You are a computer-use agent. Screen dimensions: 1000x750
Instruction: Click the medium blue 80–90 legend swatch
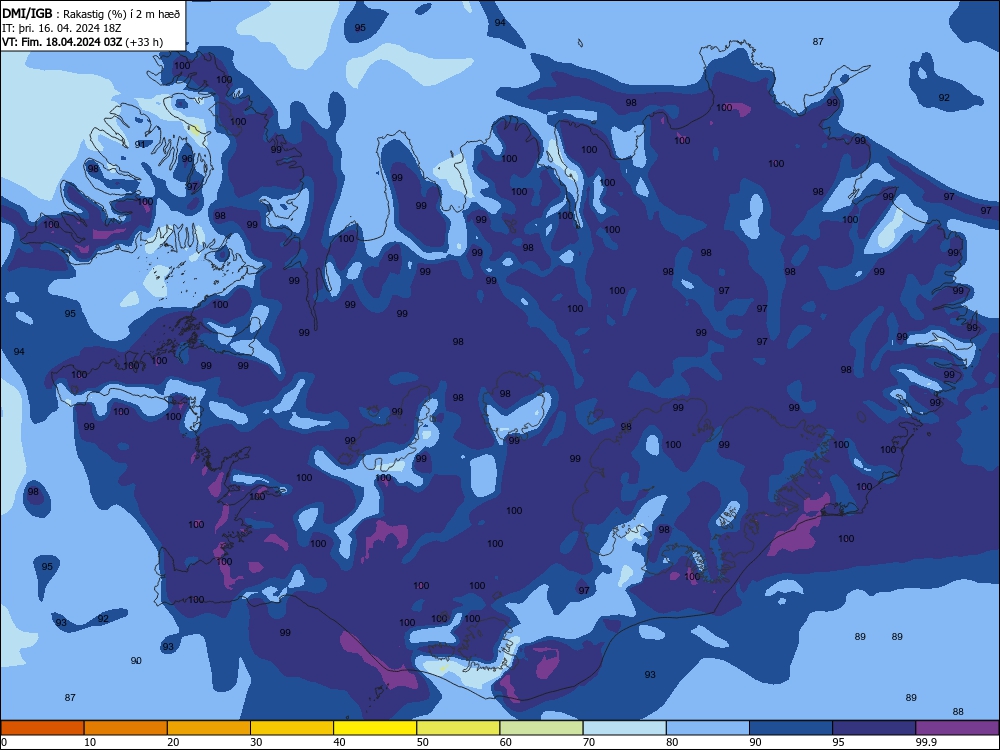click(x=708, y=728)
